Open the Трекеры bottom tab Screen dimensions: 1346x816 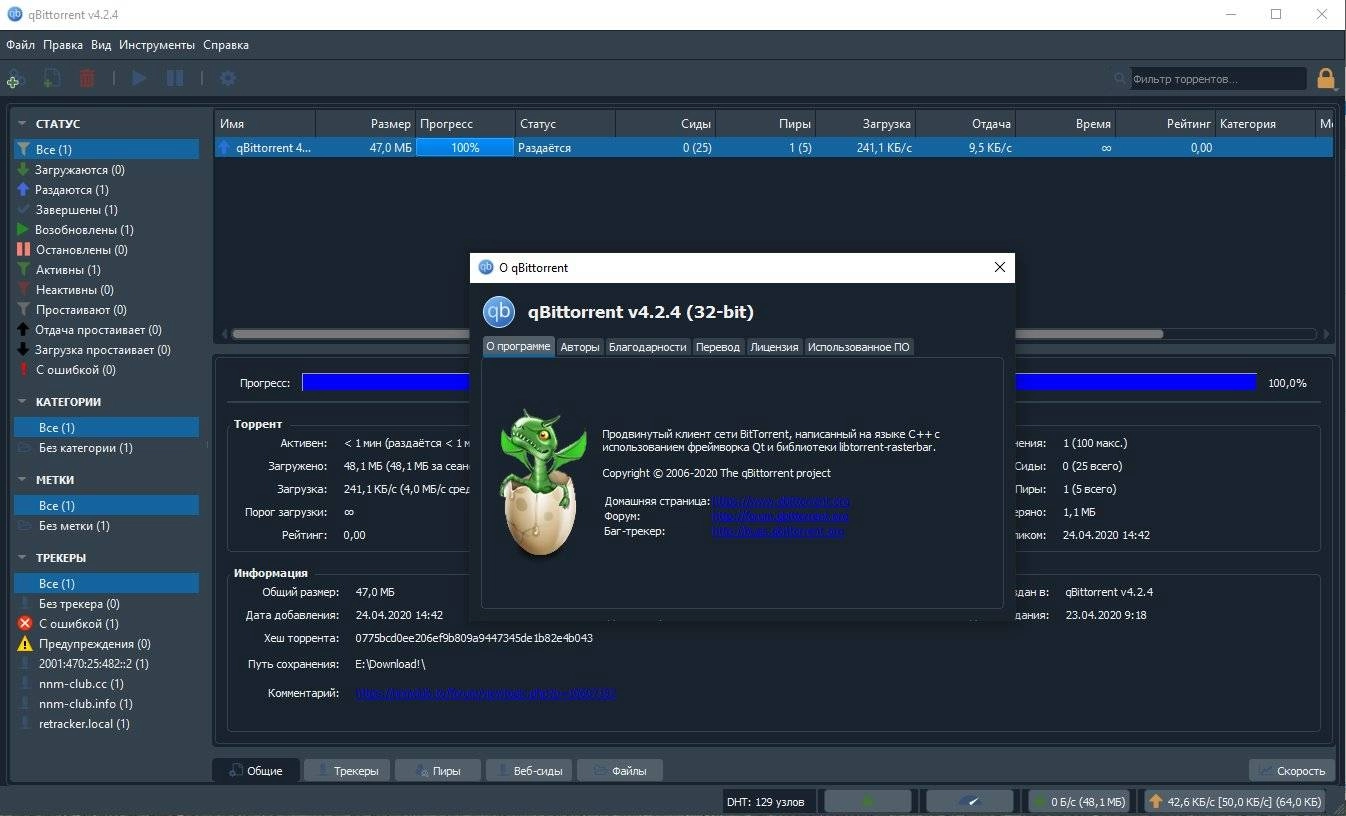pos(347,770)
